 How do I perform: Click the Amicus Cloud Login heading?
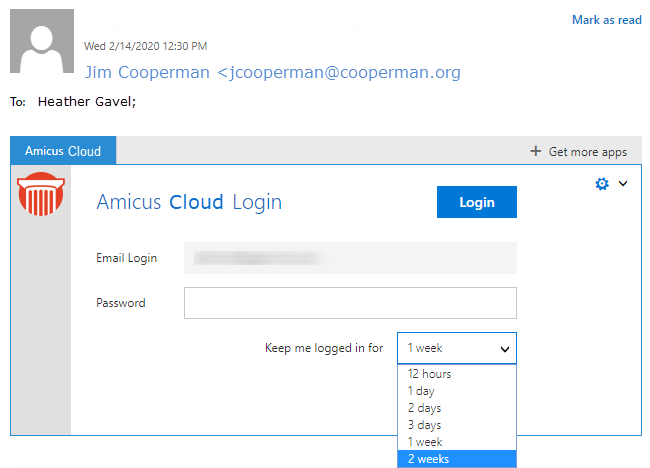pyautogui.click(x=189, y=202)
